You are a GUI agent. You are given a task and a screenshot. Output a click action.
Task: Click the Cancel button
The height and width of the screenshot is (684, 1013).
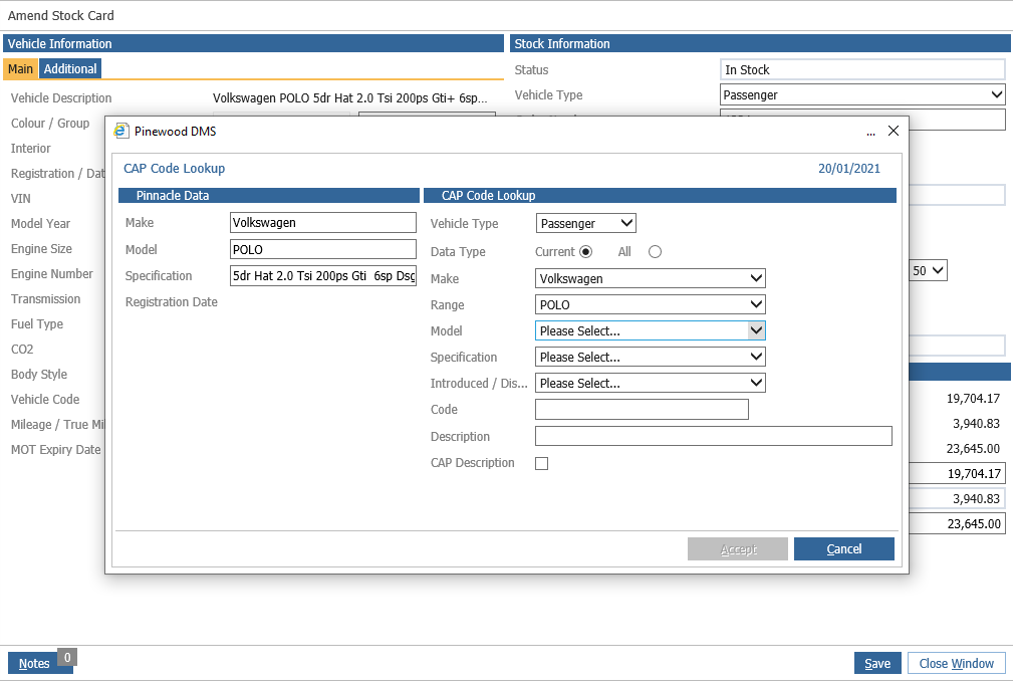pos(844,549)
